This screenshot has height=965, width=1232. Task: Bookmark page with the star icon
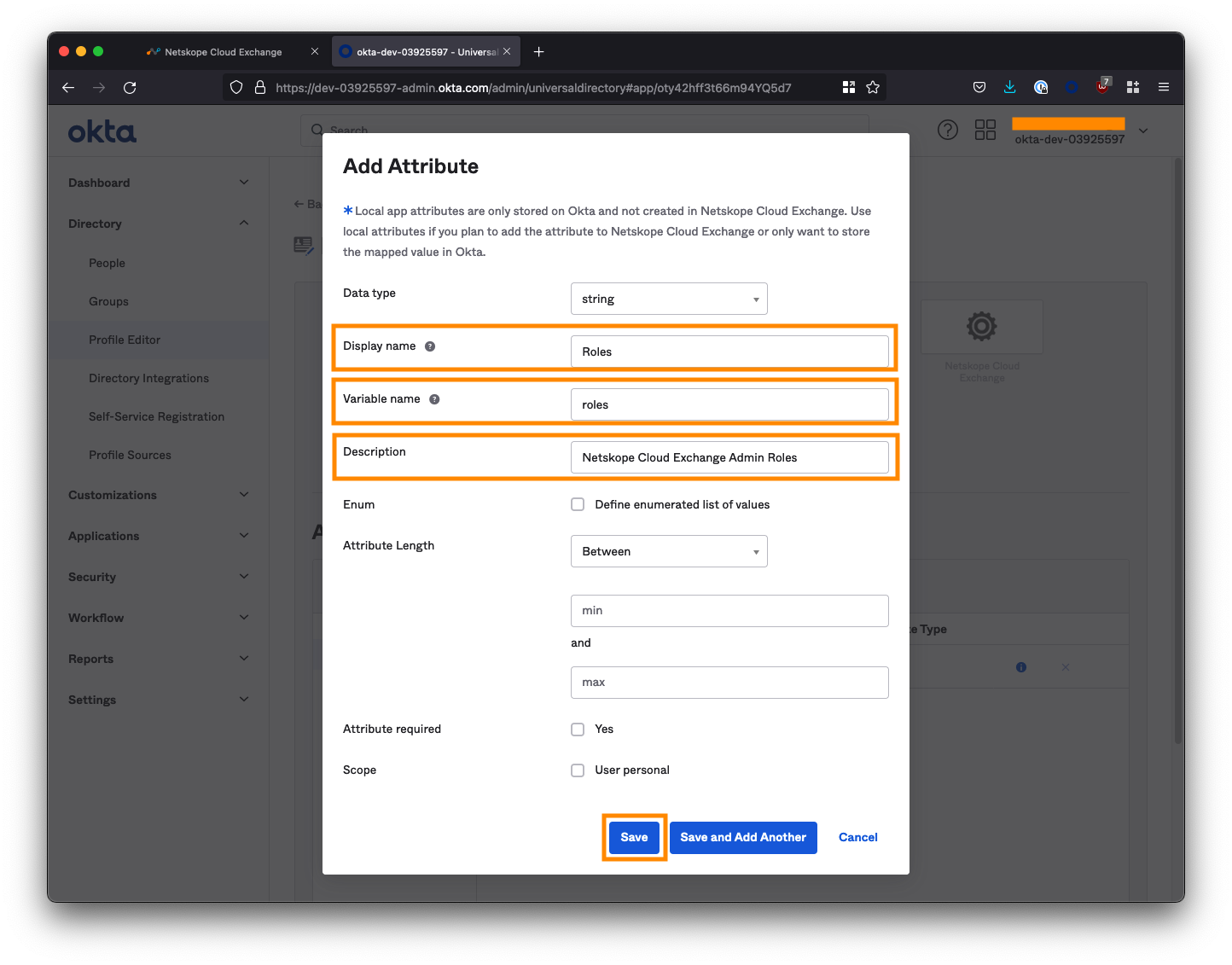(873, 87)
